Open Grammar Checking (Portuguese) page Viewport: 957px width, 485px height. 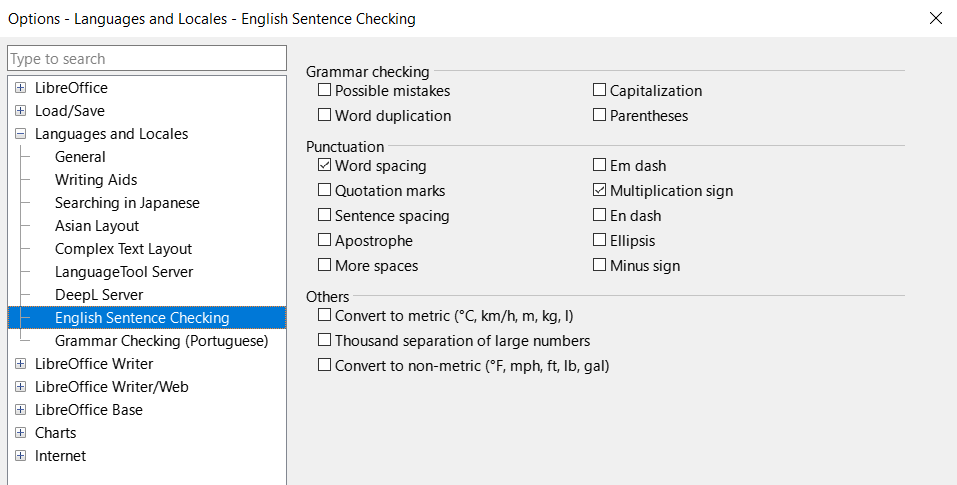tap(162, 340)
